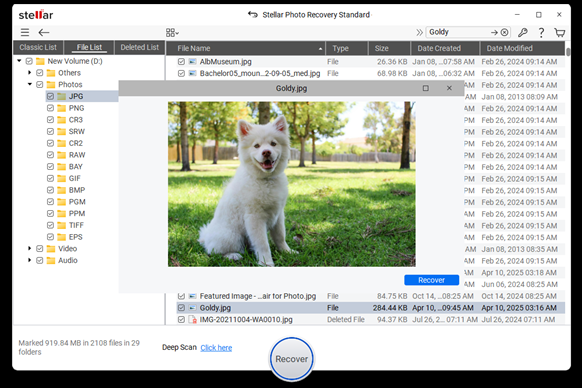Toggle the New Volume (D:) checkbox
Viewport: 582px width, 388px height.
pos(29,61)
